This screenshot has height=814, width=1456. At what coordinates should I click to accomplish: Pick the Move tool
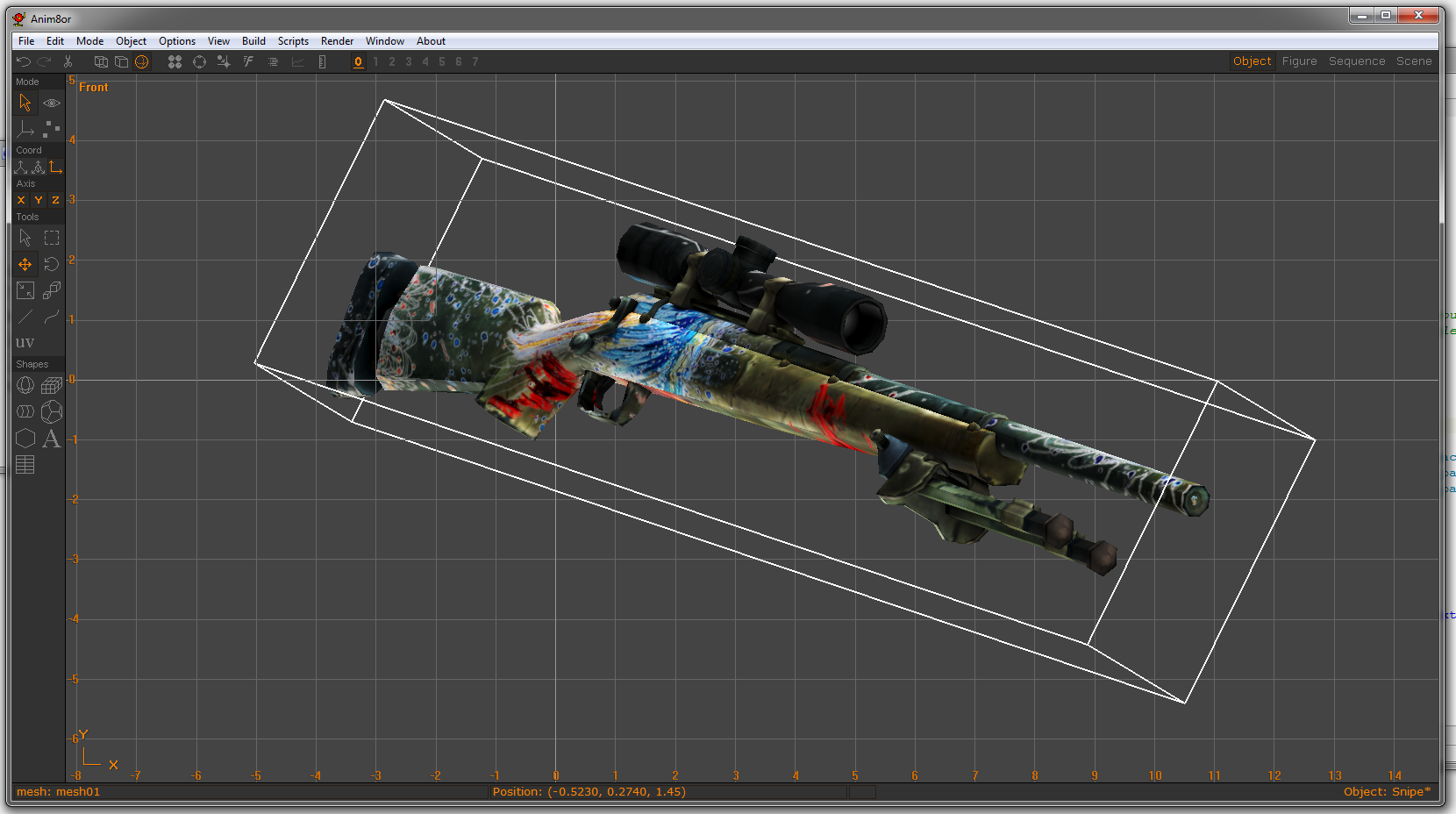point(25,264)
